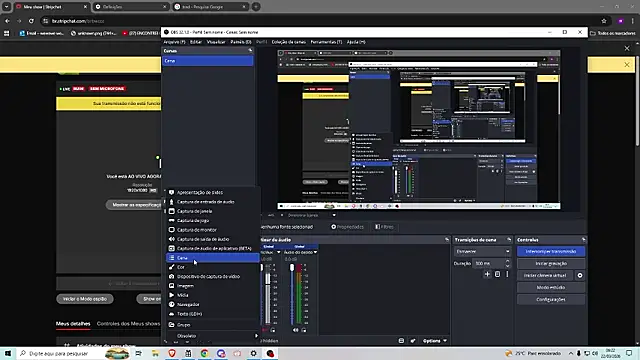Expand the Obsoleto submenu
The image size is (640, 360).
coord(212,336)
